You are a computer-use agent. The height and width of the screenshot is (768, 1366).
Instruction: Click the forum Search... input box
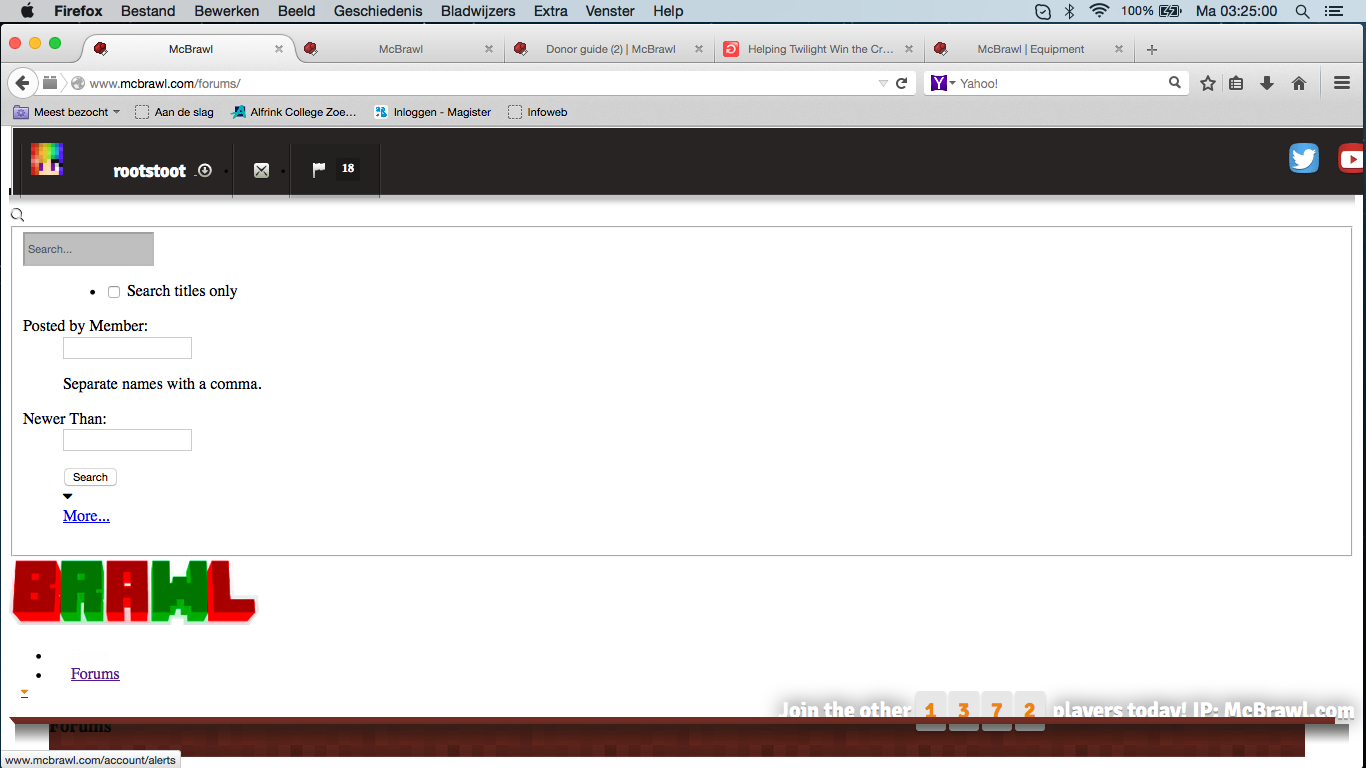click(x=89, y=249)
